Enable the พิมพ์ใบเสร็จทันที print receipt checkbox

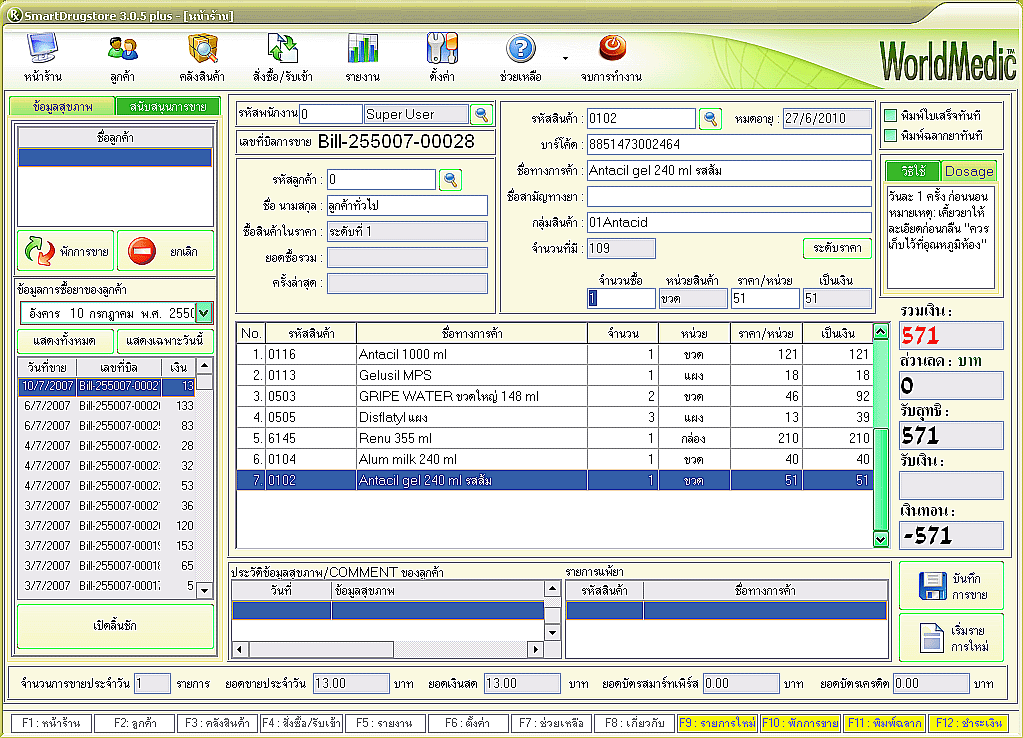(890, 116)
